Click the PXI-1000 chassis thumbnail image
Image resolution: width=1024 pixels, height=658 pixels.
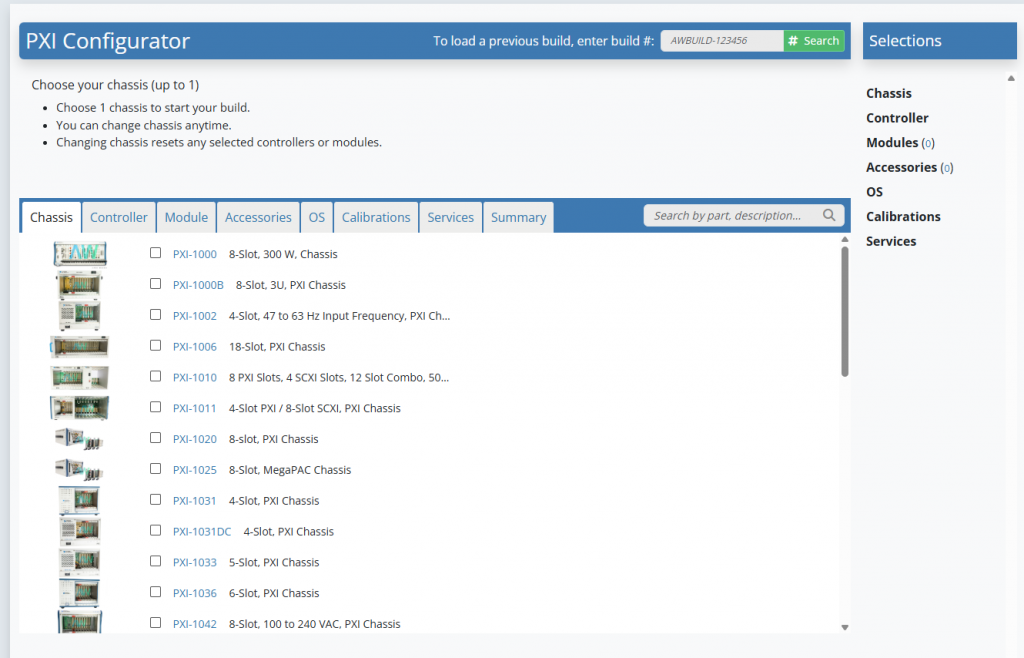coord(80,253)
